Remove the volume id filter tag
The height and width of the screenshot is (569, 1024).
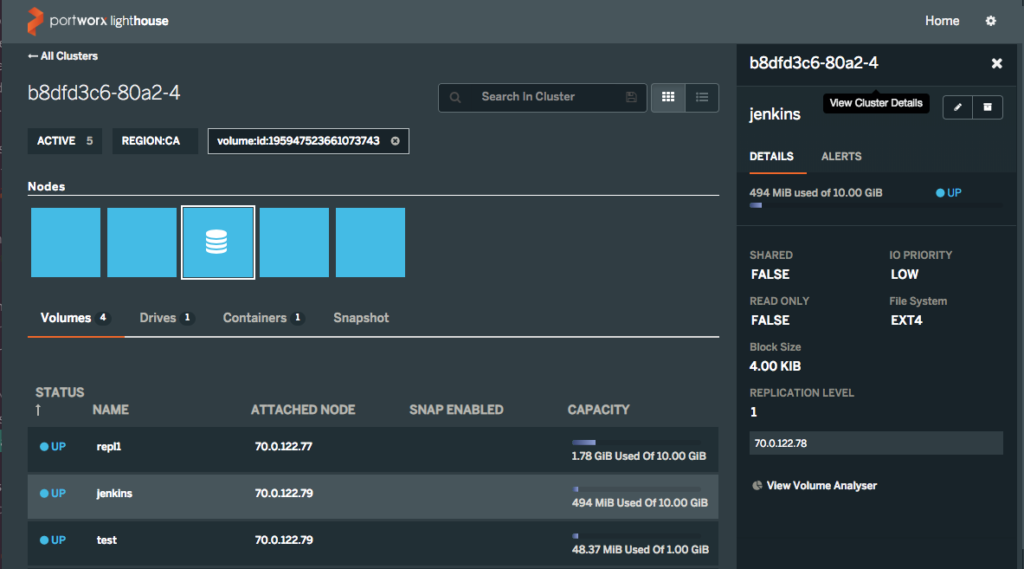pyautogui.click(x=395, y=141)
